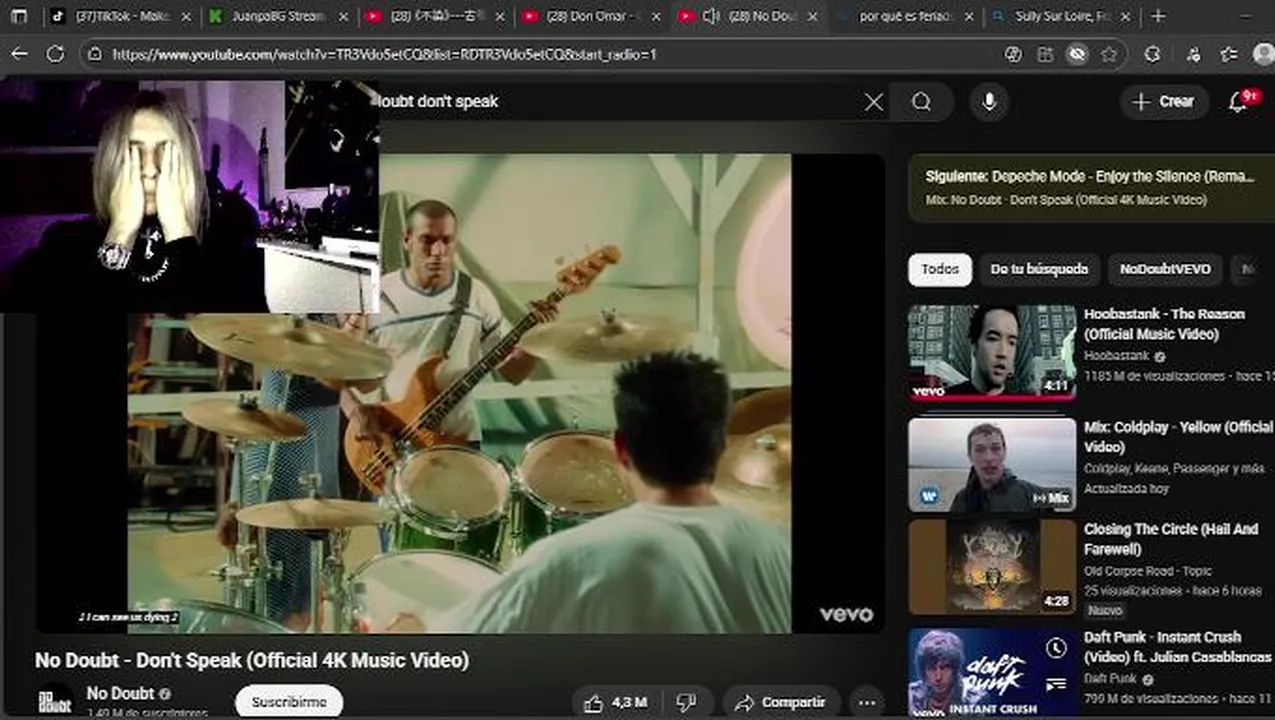The image size is (1275, 720).
Task: Add Instant Crush to queue
Action: [1056, 684]
